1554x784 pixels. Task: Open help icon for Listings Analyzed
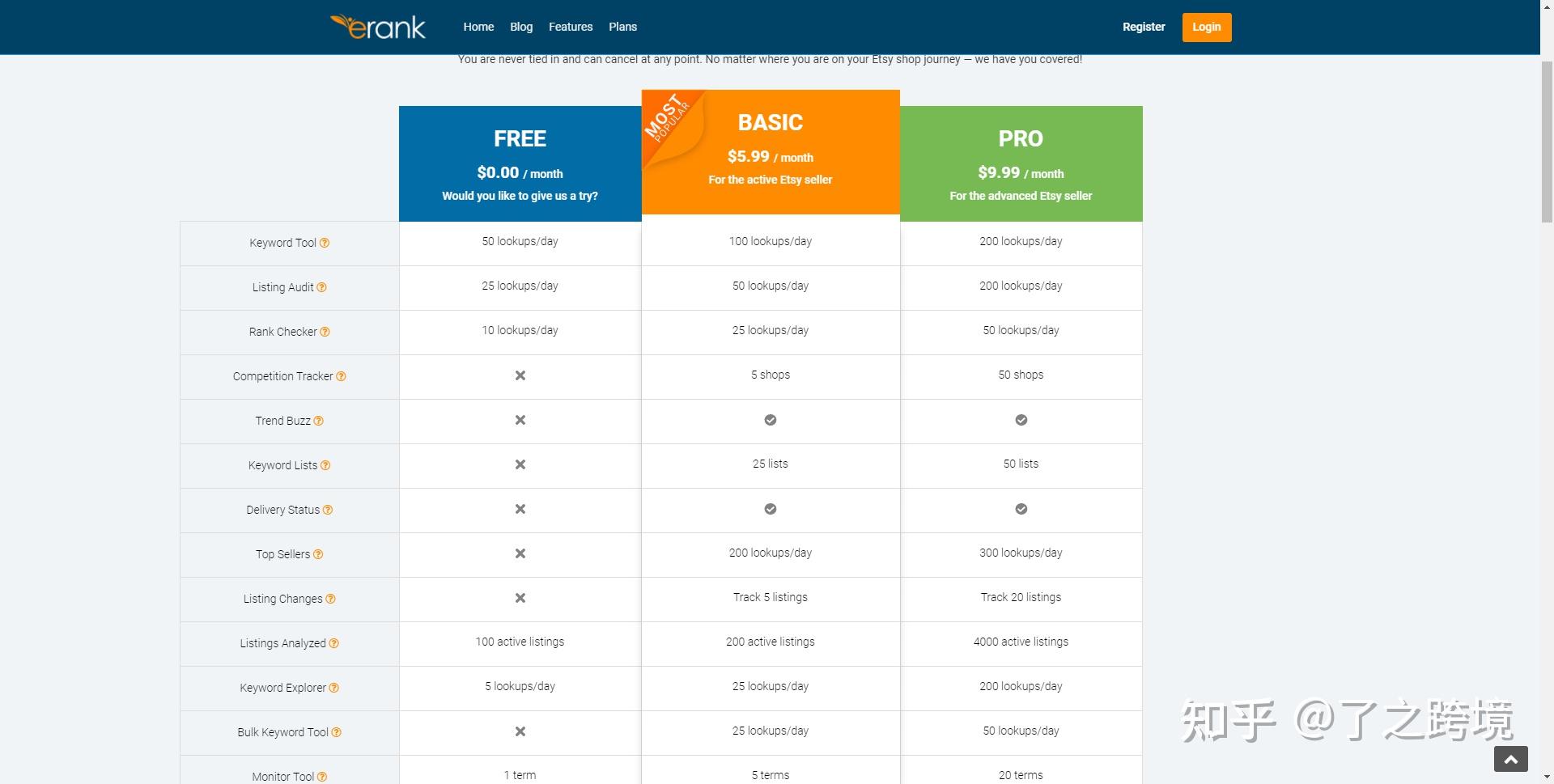[x=333, y=643]
